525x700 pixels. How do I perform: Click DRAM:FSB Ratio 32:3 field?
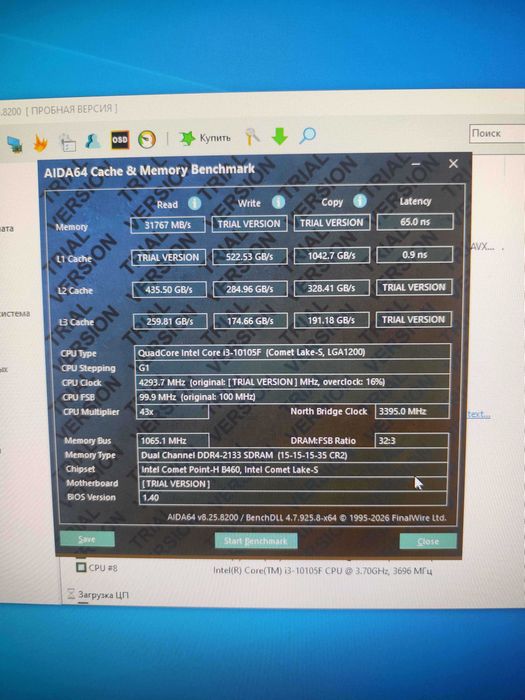click(x=411, y=441)
